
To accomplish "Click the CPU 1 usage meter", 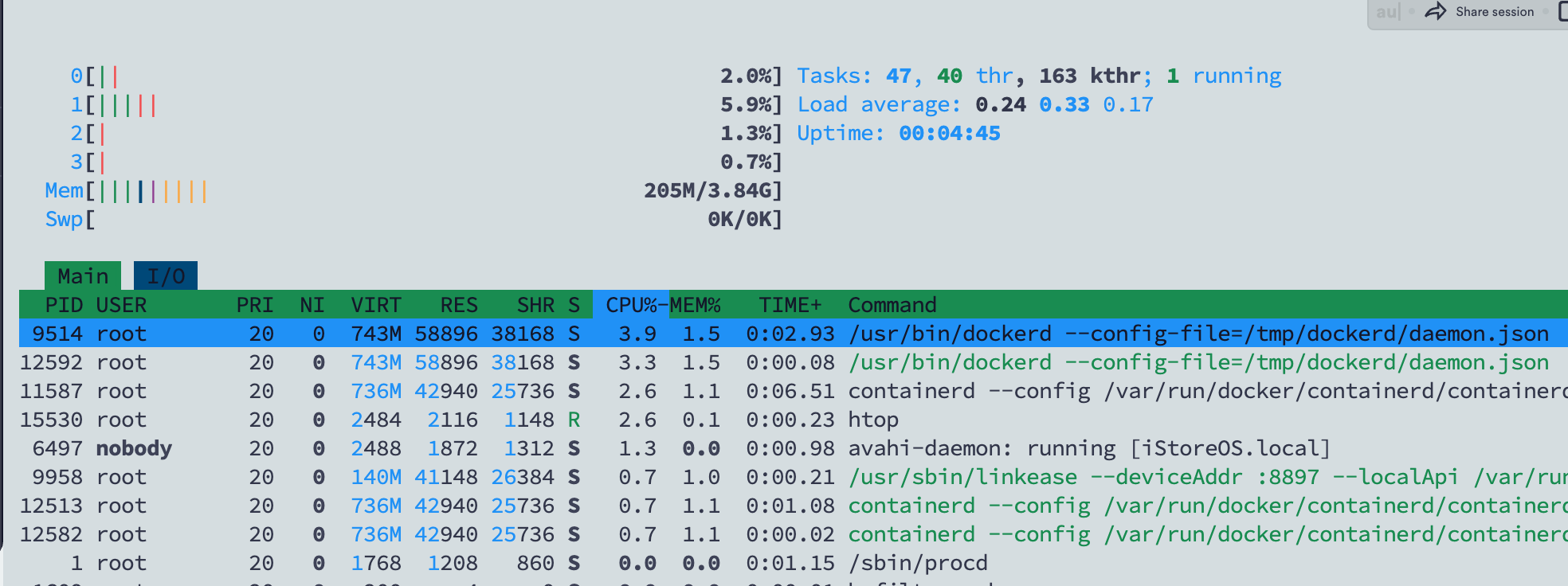I will pos(426,104).
